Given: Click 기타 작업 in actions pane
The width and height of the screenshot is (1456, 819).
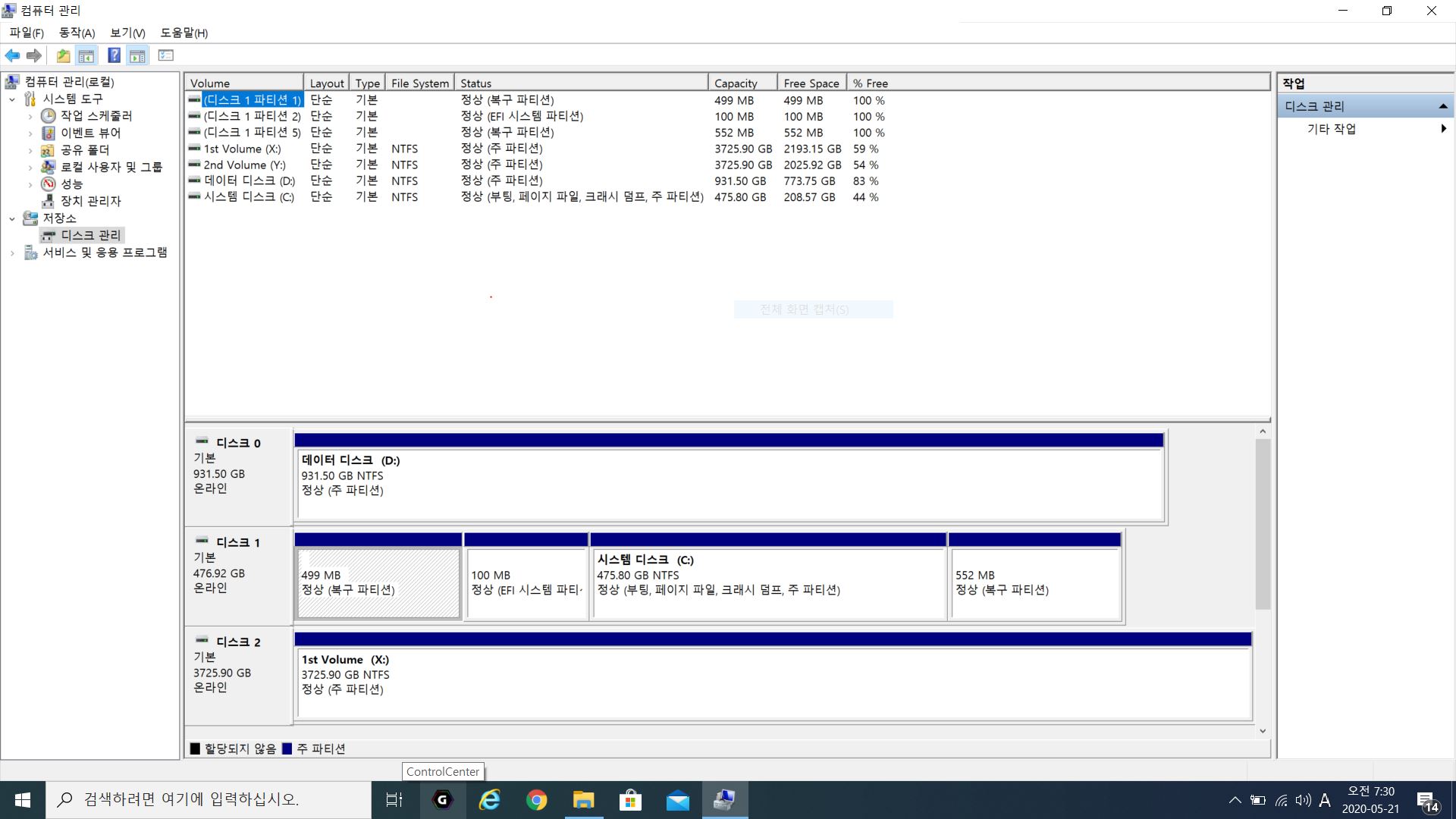Looking at the screenshot, I should 1331,129.
